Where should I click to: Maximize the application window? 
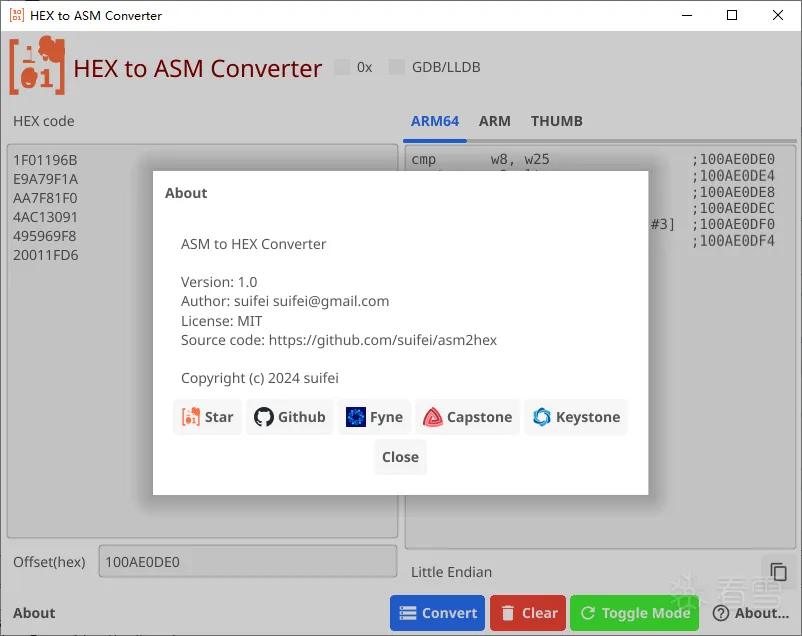pyautogui.click(x=732, y=15)
